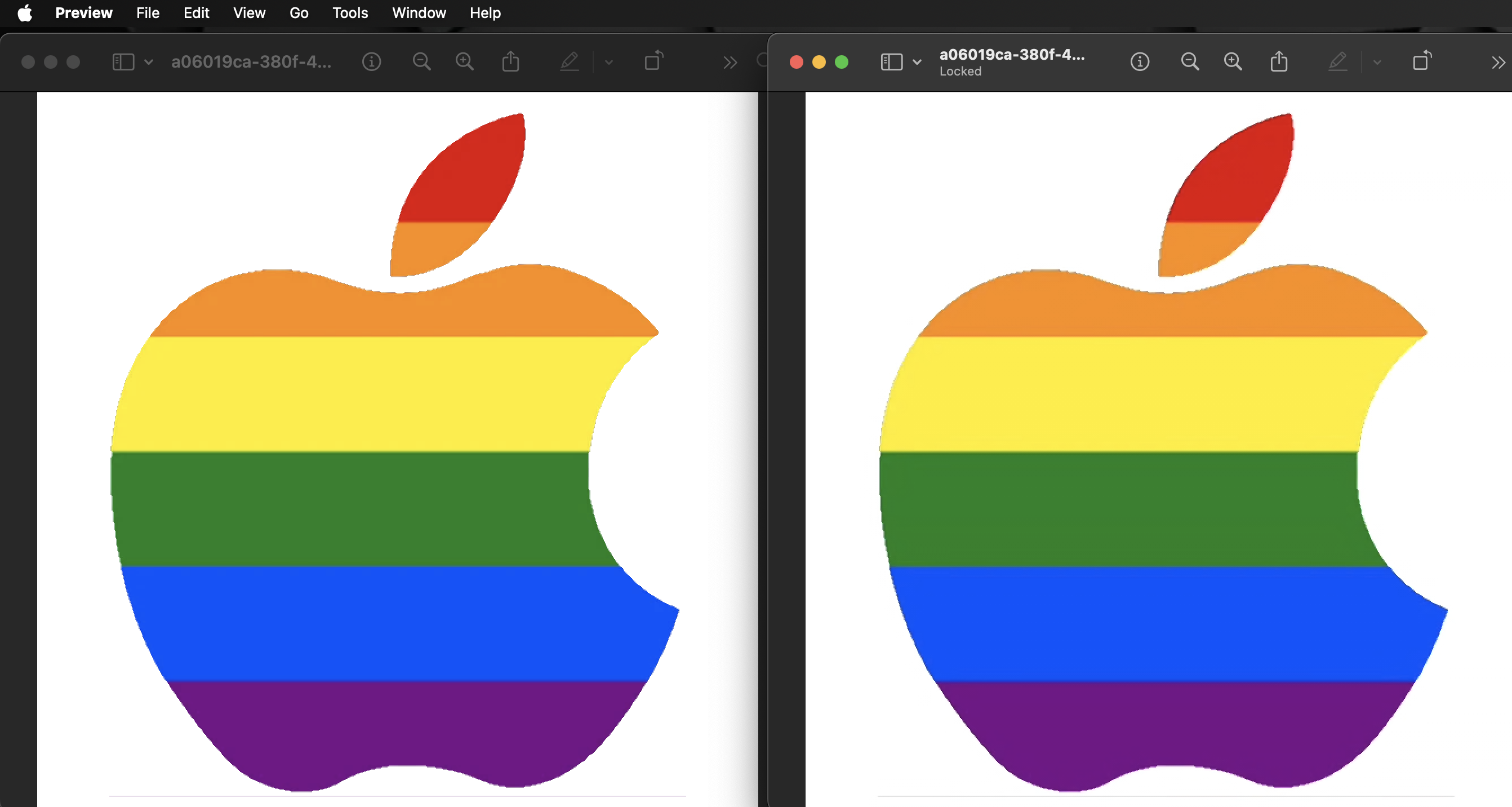Click the Info inspector icon in right window
This screenshot has width=1512, height=807.
click(x=1139, y=61)
